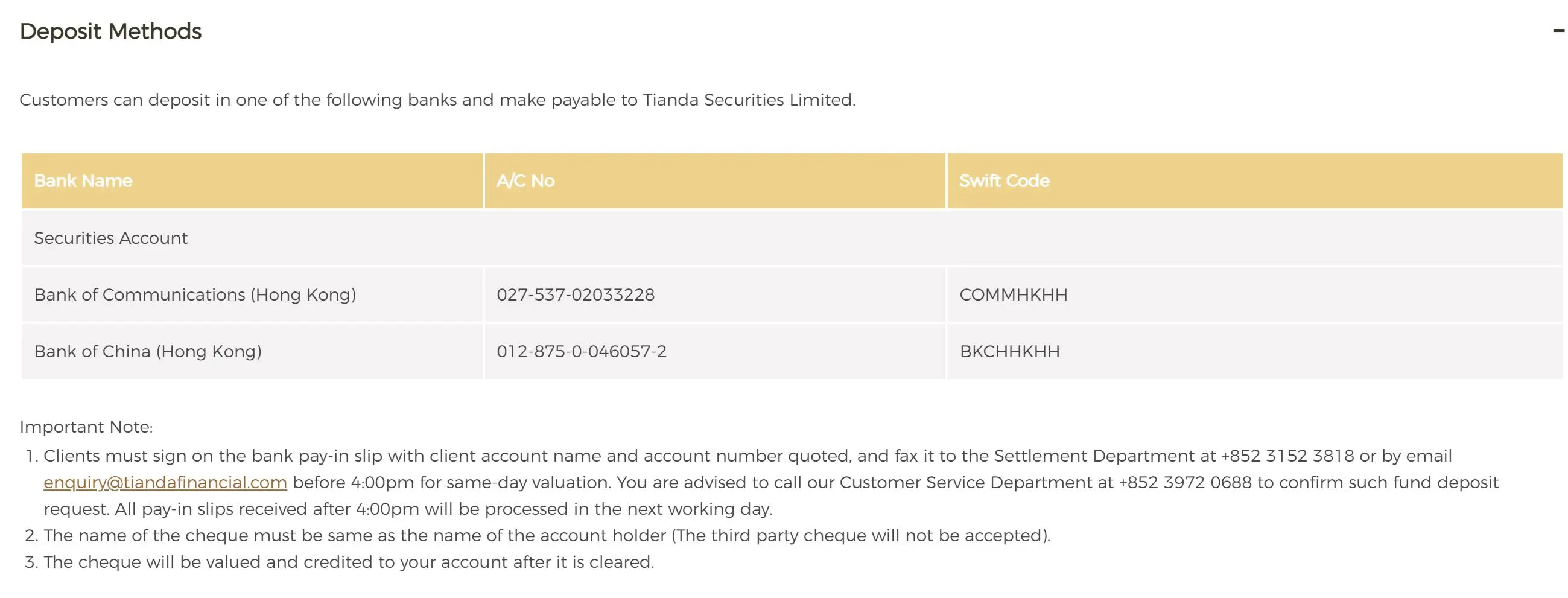
Task: Select the Bank Name column header
Action: [x=252, y=181]
